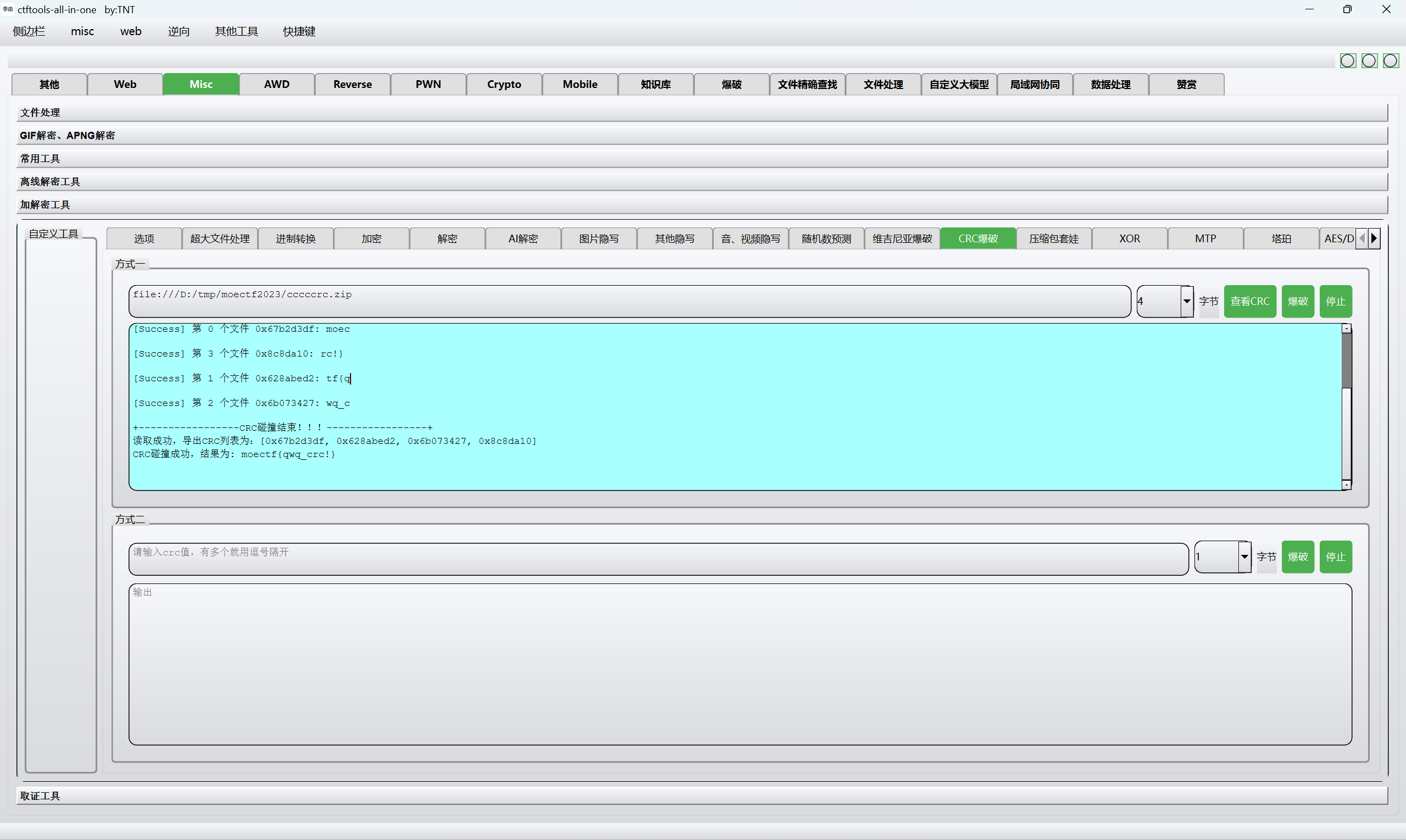Open the 自定义大模型 tab
The width and height of the screenshot is (1406, 840).
pyautogui.click(x=959, y=85)
